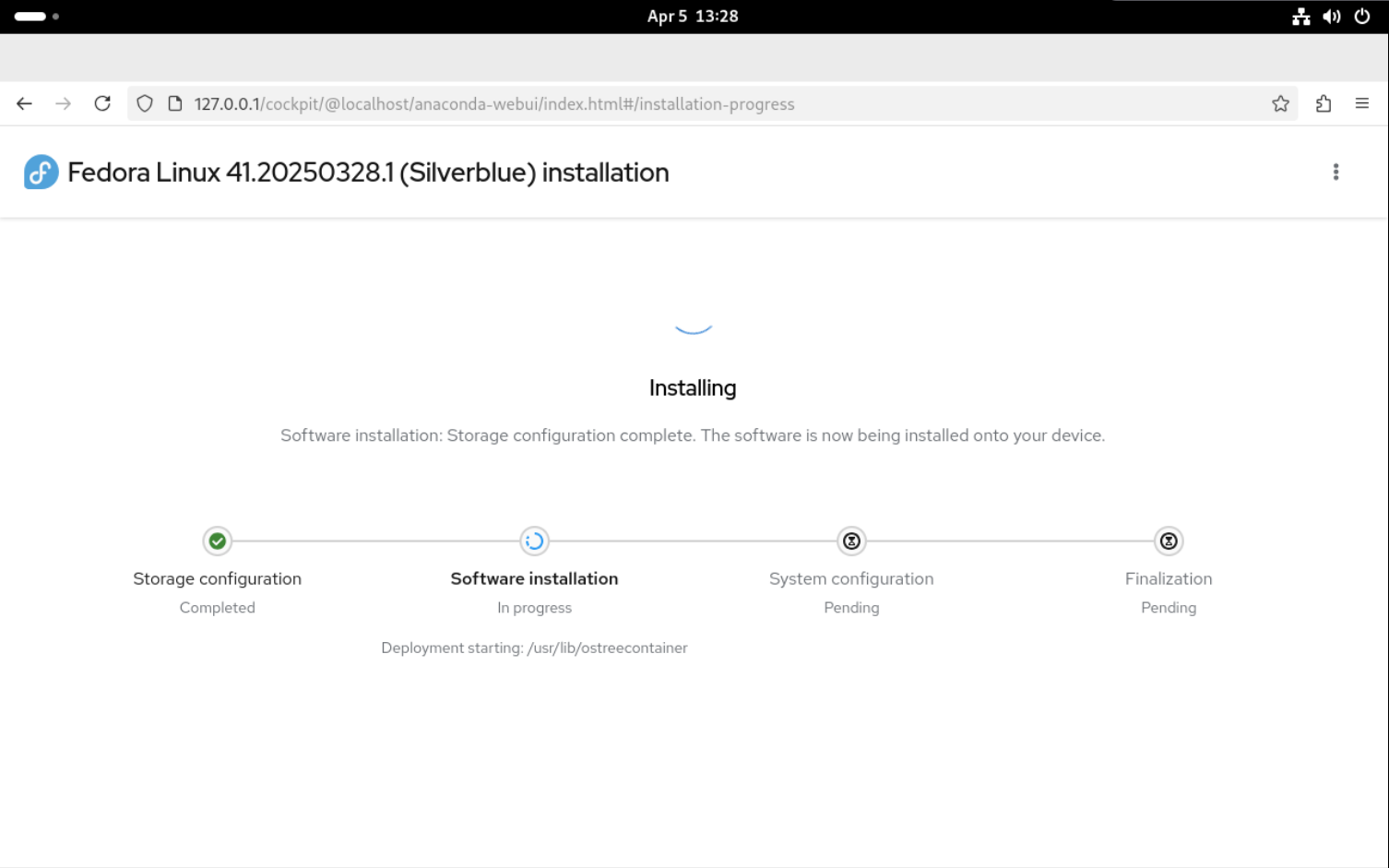The image size is (1389, 868).
Task: Click the Software installation step label
Action: click(x=535, y=579)
